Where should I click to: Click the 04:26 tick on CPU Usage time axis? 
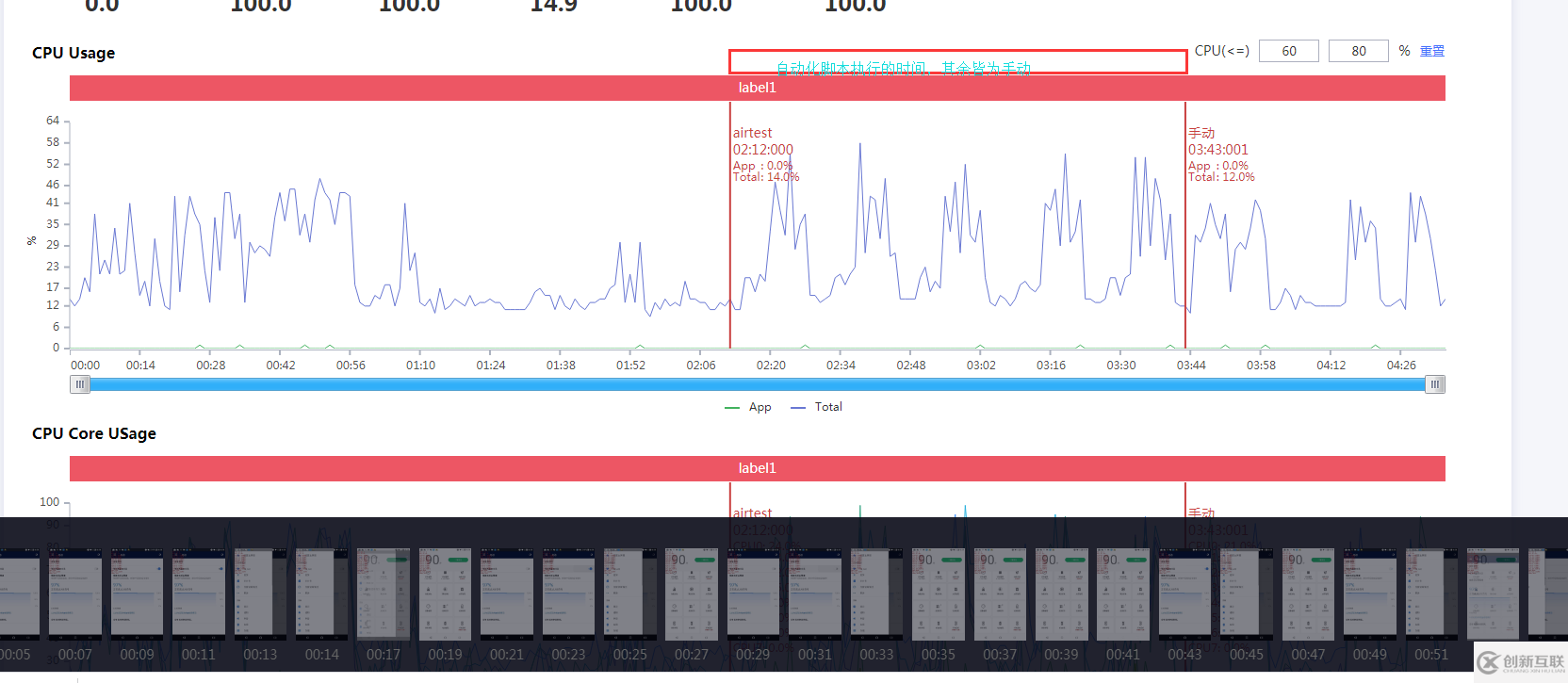coord(1401,366)
